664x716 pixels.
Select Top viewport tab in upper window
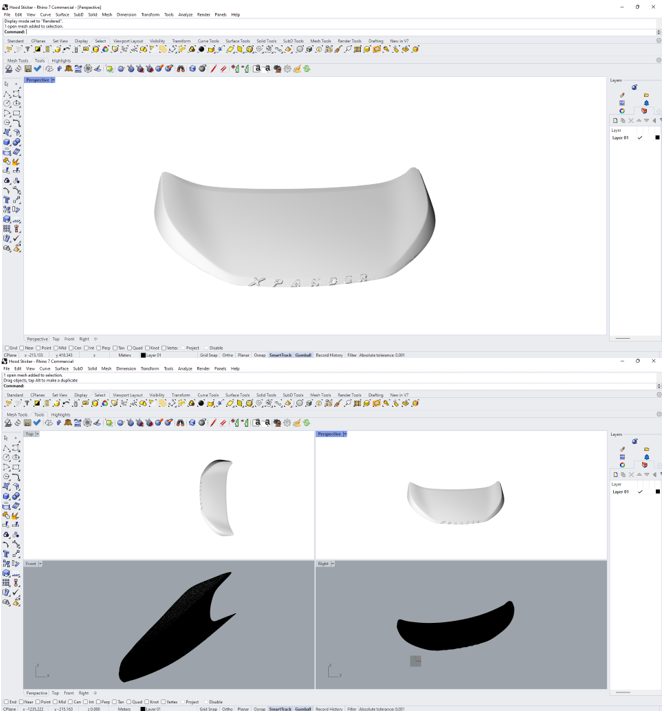[x=56, y=339]
